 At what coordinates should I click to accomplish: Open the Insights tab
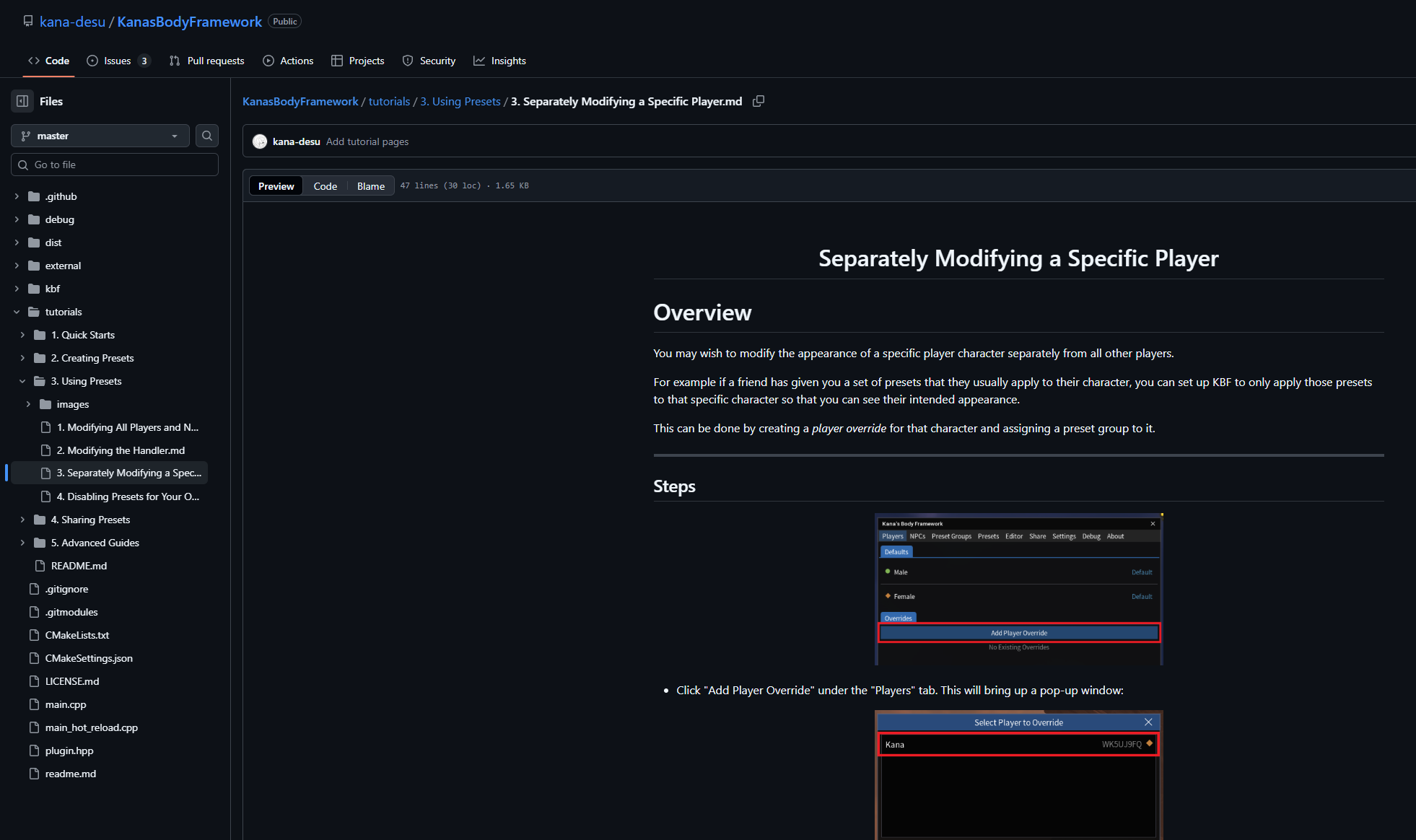click(499, 61)
